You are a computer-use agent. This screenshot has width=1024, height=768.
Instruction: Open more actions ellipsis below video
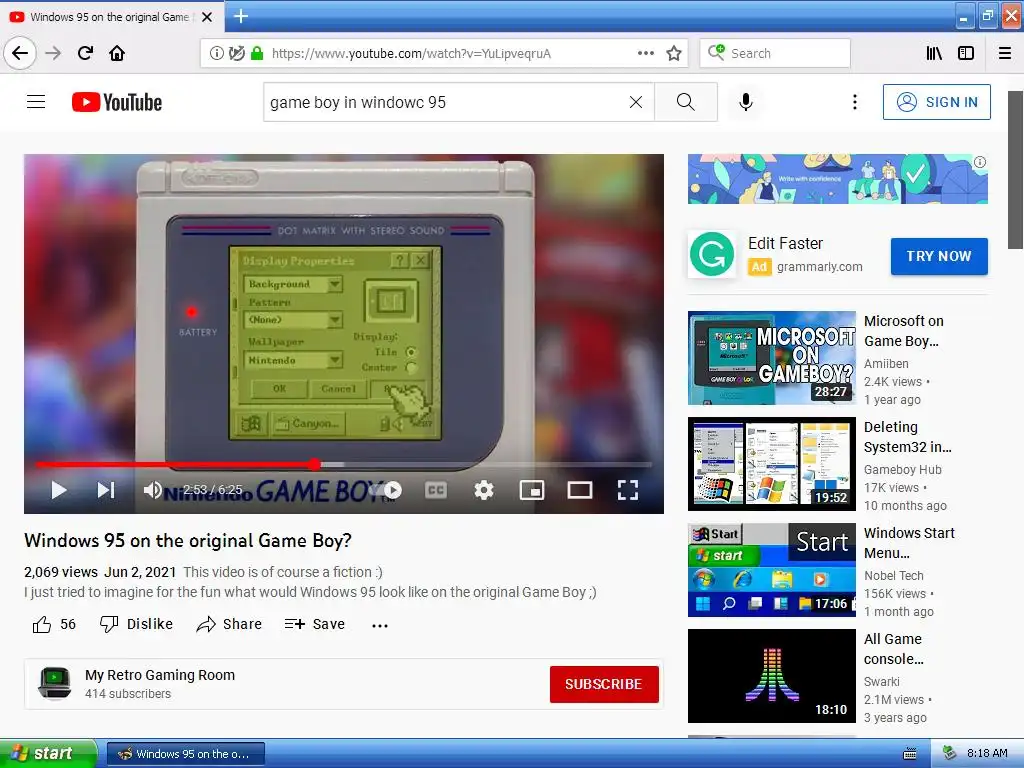380,625
